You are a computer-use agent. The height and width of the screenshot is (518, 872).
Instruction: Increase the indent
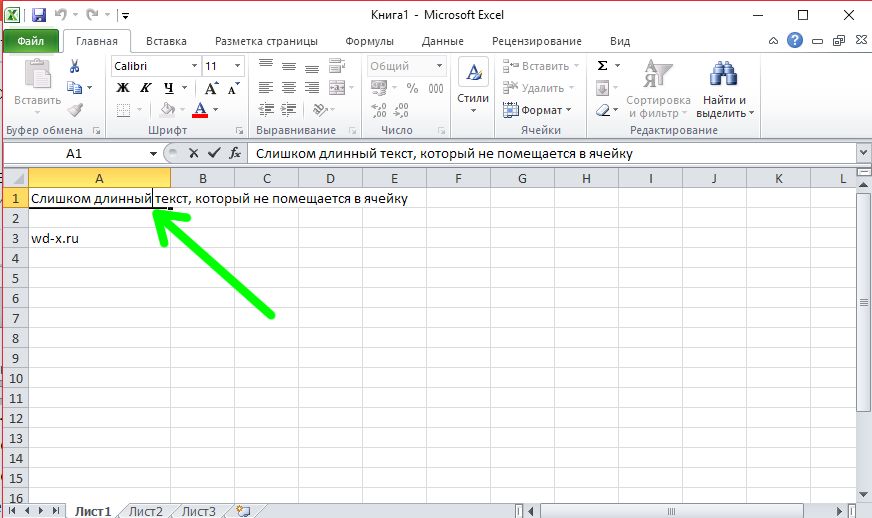click(x=289, y=110)
